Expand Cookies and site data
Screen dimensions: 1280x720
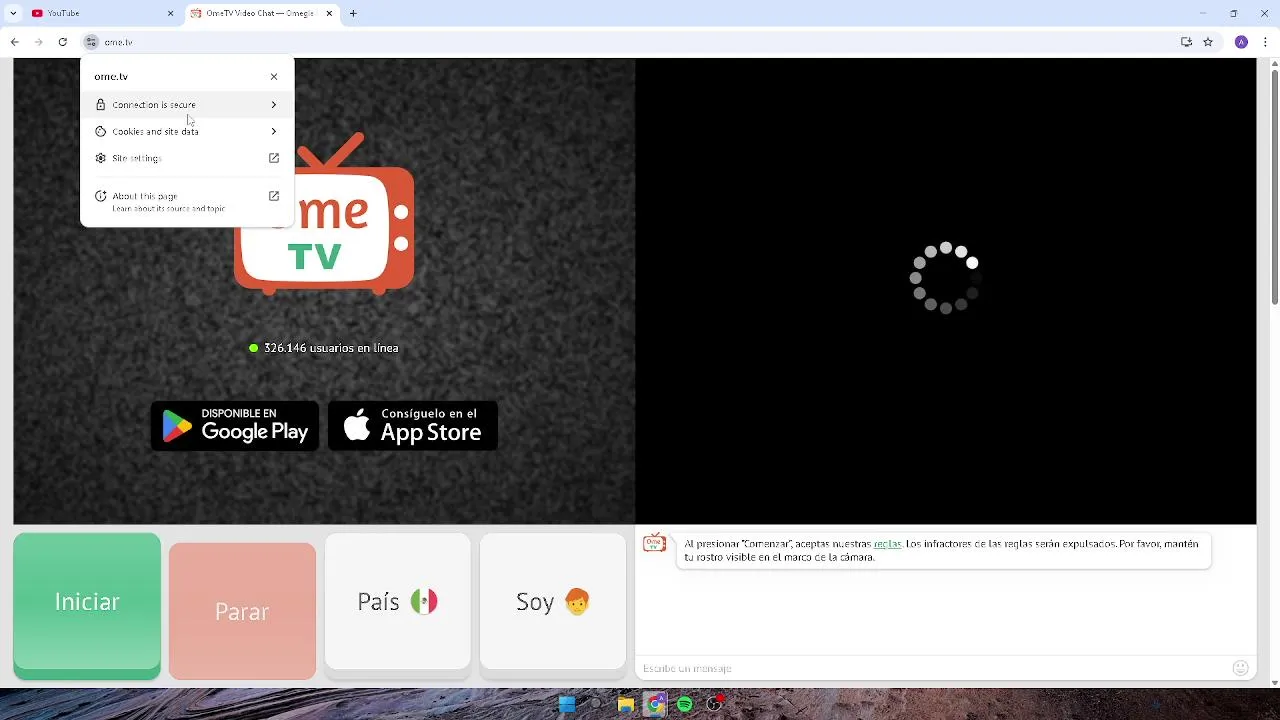click(x=187, y=131)
